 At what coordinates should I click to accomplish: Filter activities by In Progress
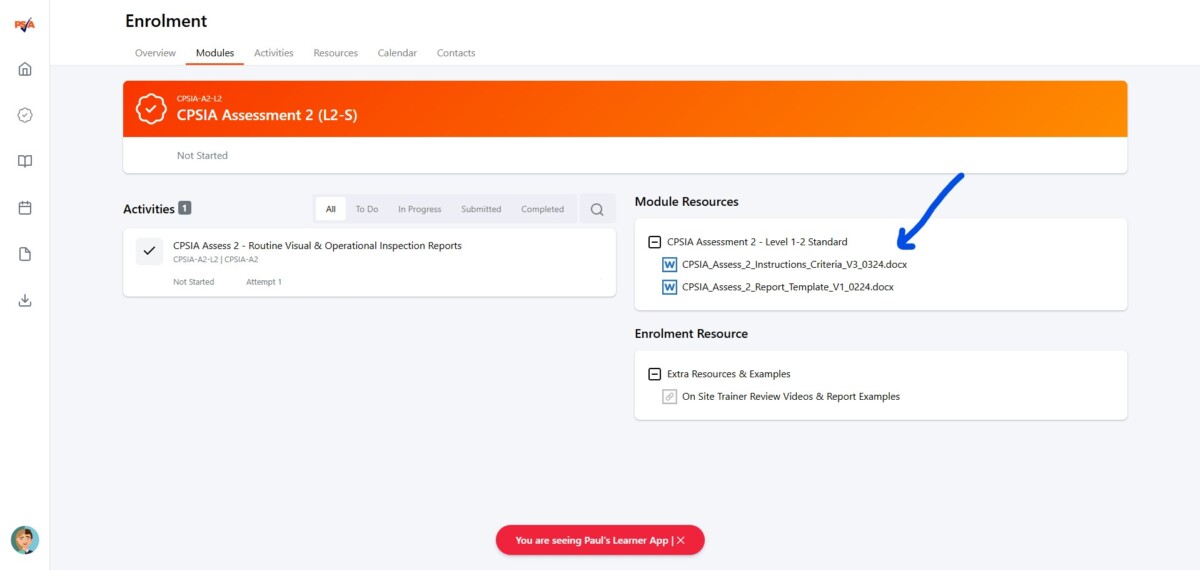coord(419,209)
